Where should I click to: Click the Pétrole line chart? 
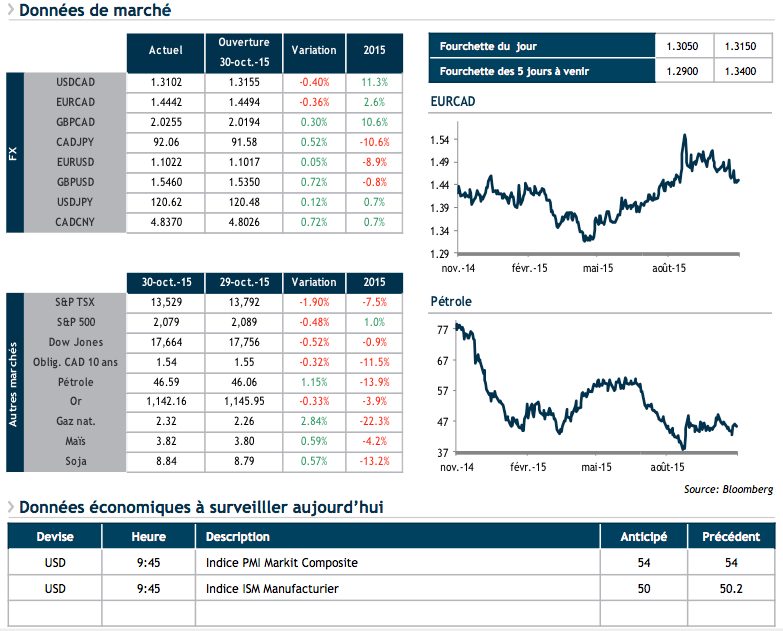(x=598, y=390)
